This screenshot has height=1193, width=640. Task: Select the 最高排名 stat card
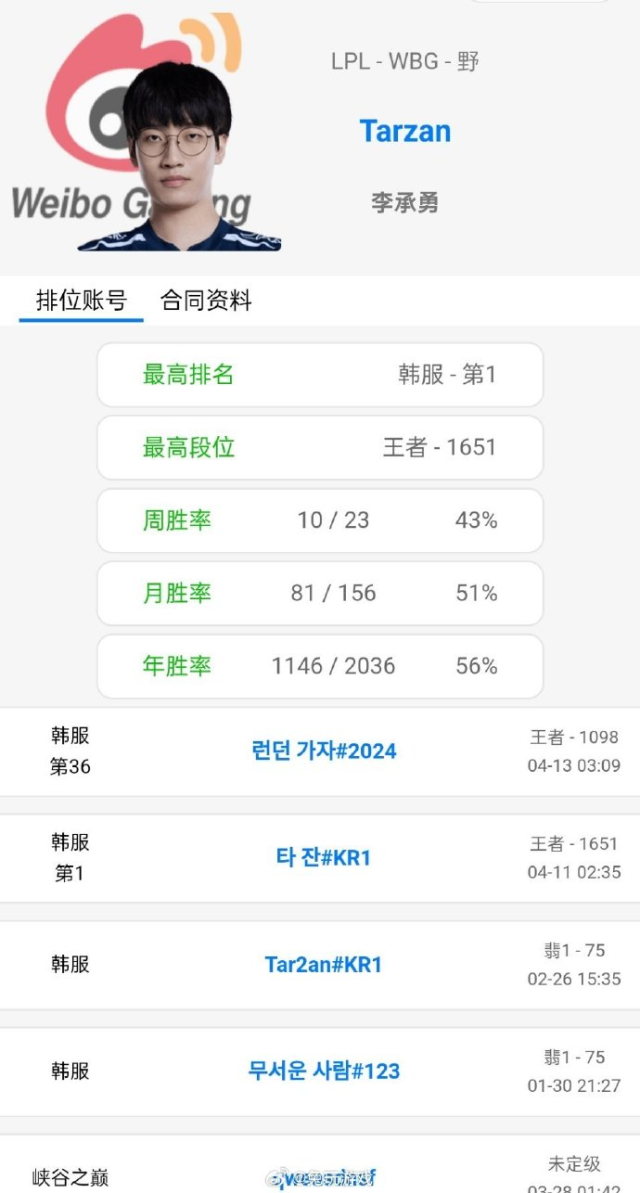pyautogui.click(x=320, y=374)
